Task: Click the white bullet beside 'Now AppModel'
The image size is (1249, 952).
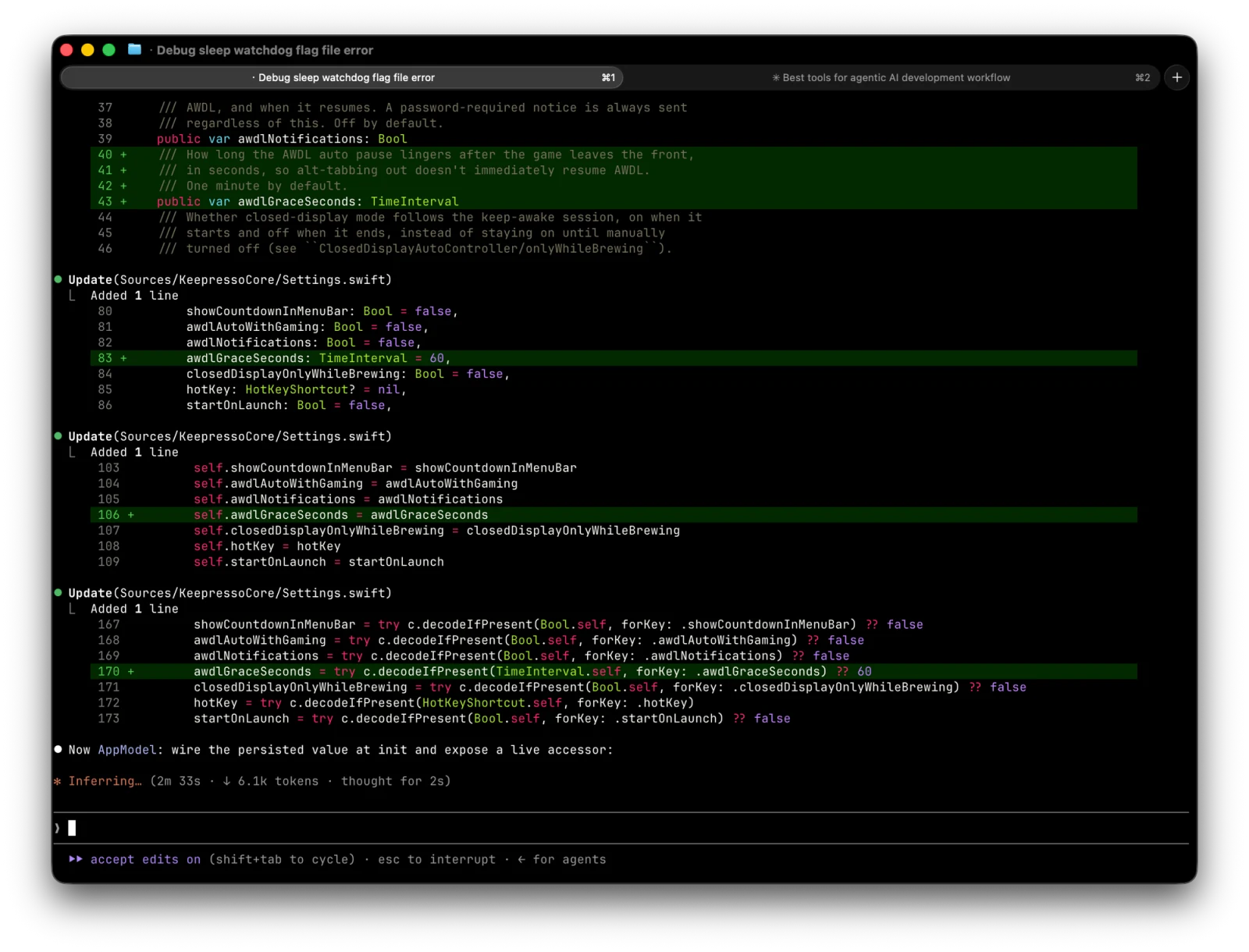Action: click(58, 749)
